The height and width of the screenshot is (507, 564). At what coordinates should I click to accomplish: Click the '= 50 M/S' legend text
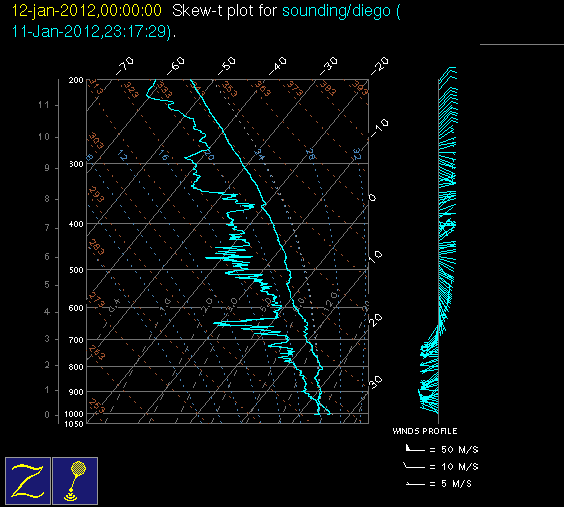[x=454, y=449]
